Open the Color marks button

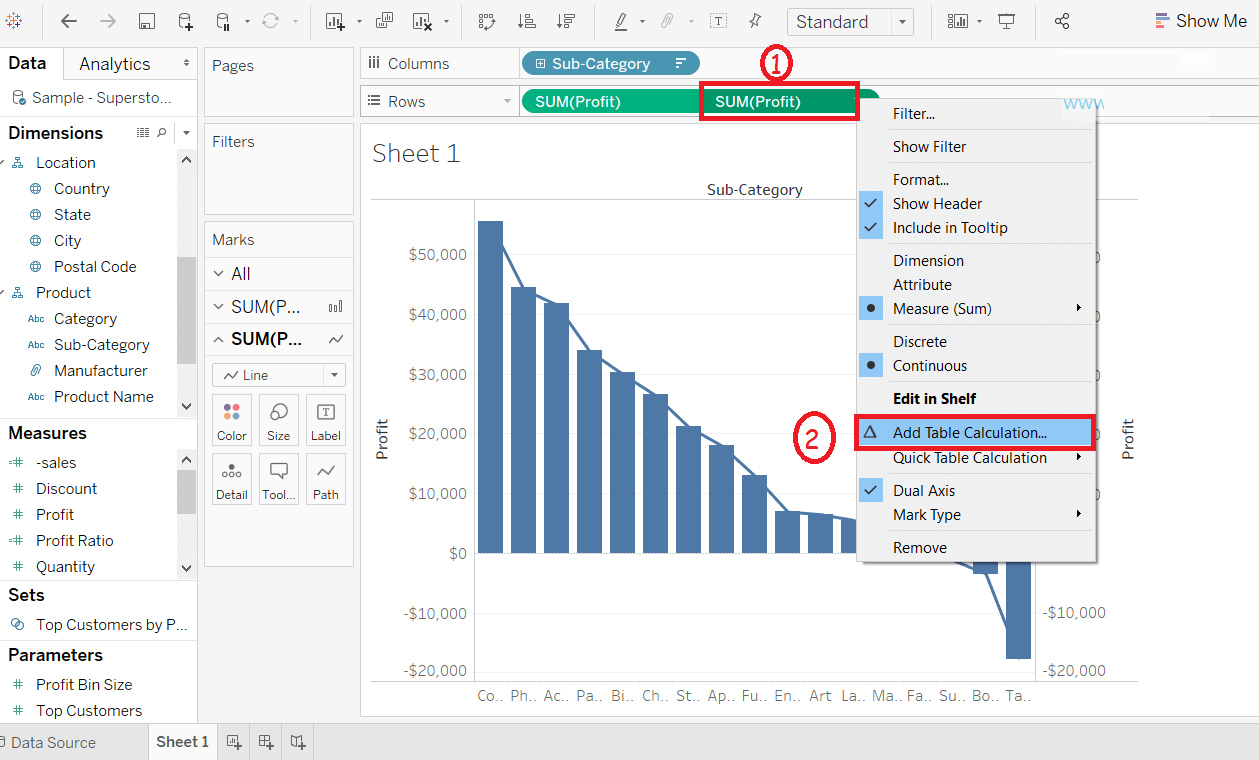point(232,421)
